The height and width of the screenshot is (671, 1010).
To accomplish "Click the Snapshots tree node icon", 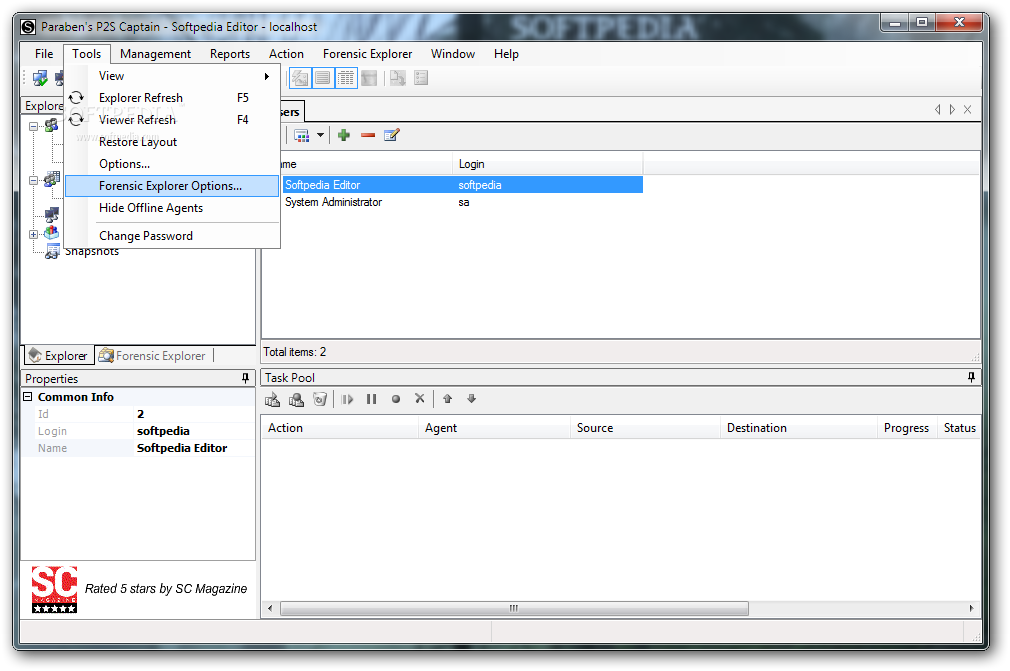I will click(x=52, y=252).
